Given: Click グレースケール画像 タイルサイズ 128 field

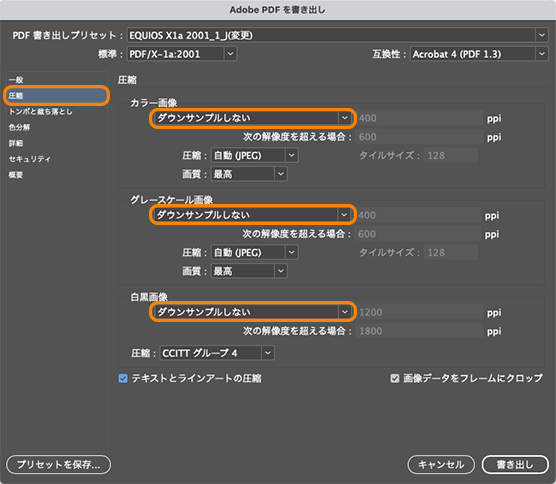Looking at the screenshot, I should click(451, 252).
